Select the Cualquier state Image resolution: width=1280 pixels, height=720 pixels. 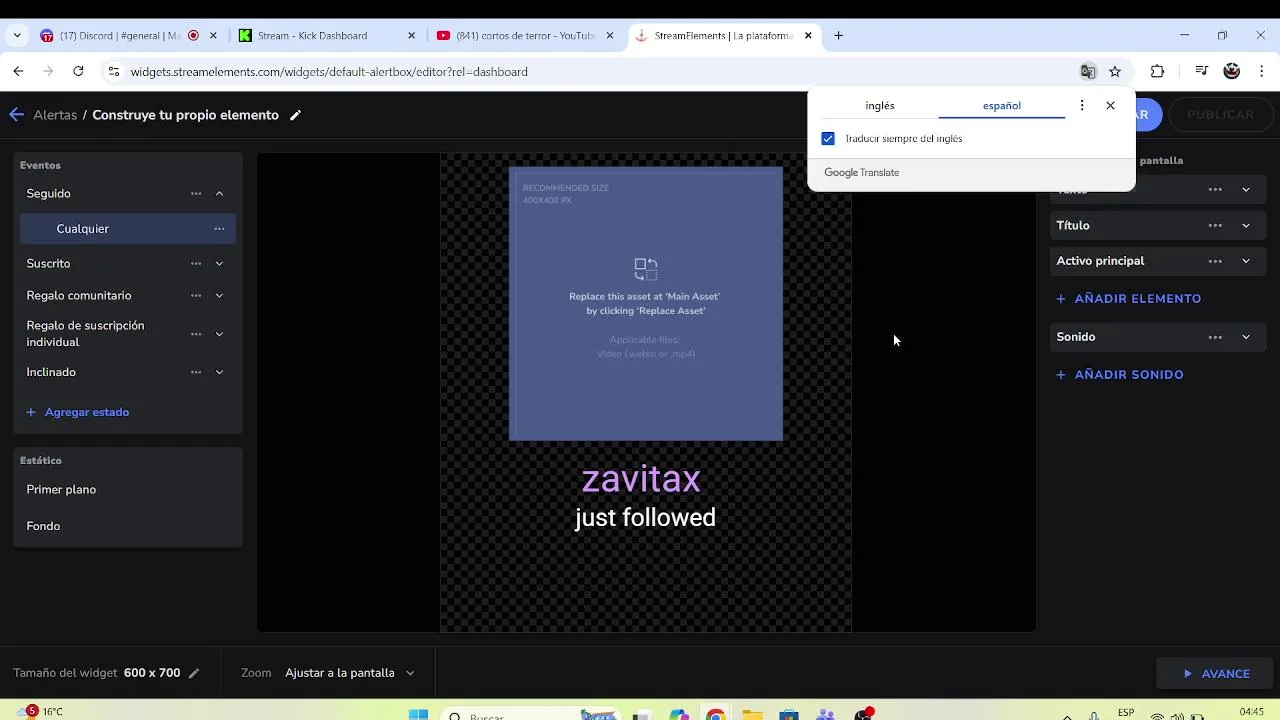click(128, 229)
